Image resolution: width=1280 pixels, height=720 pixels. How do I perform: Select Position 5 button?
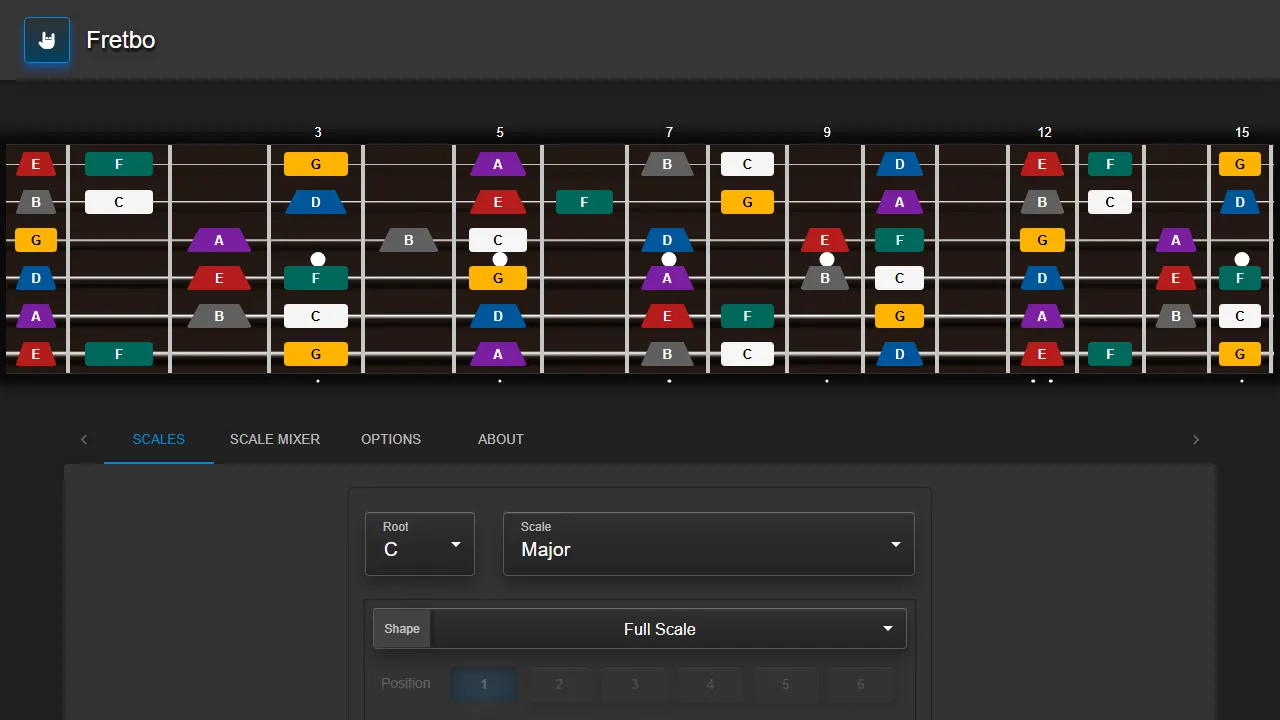[785, 684]
